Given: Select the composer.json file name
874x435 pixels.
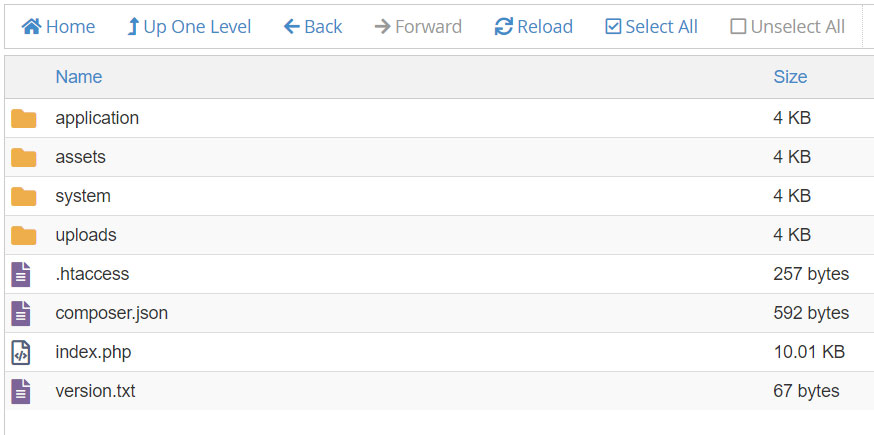Looking at the screenshot, I should (x=111, y=313).
